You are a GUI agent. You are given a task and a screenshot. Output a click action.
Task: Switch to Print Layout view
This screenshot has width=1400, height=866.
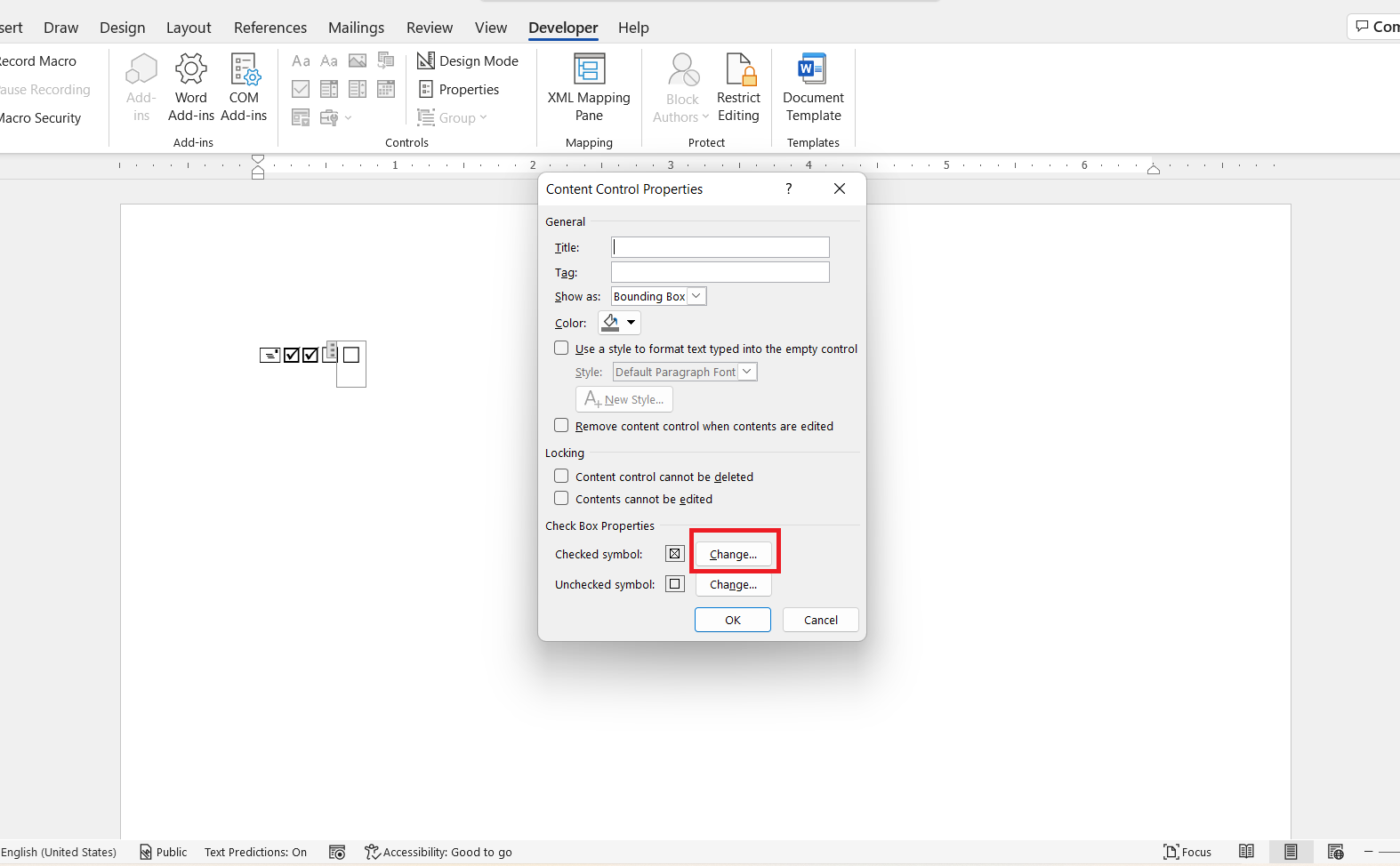point(1291,852)
